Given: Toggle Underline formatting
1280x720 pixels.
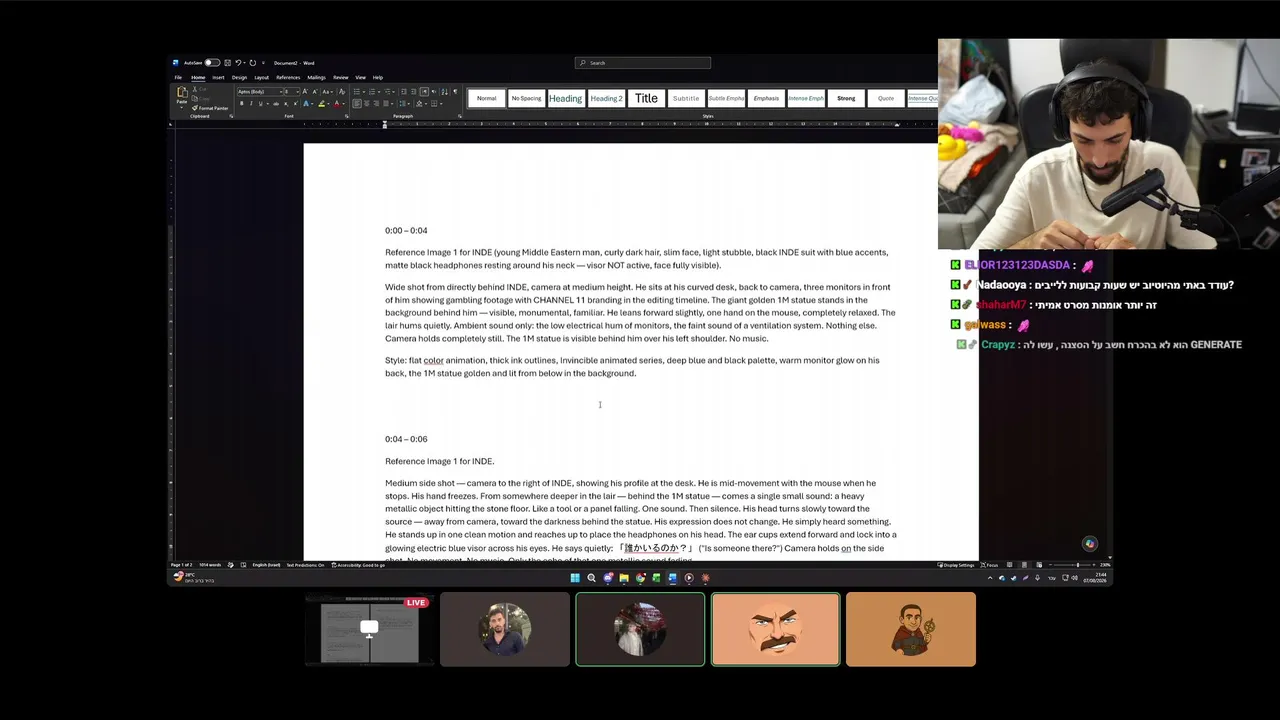Looking at the screenshot, I should [260, 104].
